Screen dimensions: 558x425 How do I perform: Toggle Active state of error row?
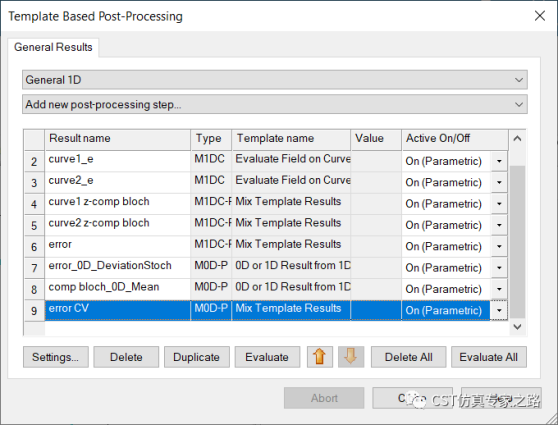click(x=446, y=246)
